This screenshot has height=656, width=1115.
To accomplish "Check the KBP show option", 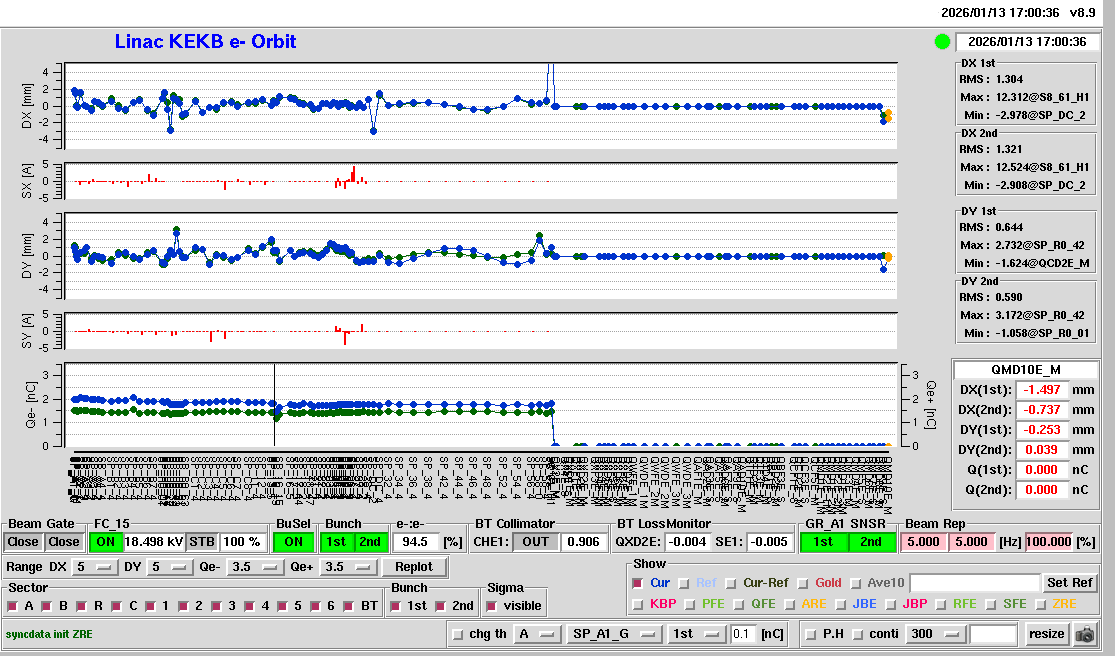I will [638, 604].
